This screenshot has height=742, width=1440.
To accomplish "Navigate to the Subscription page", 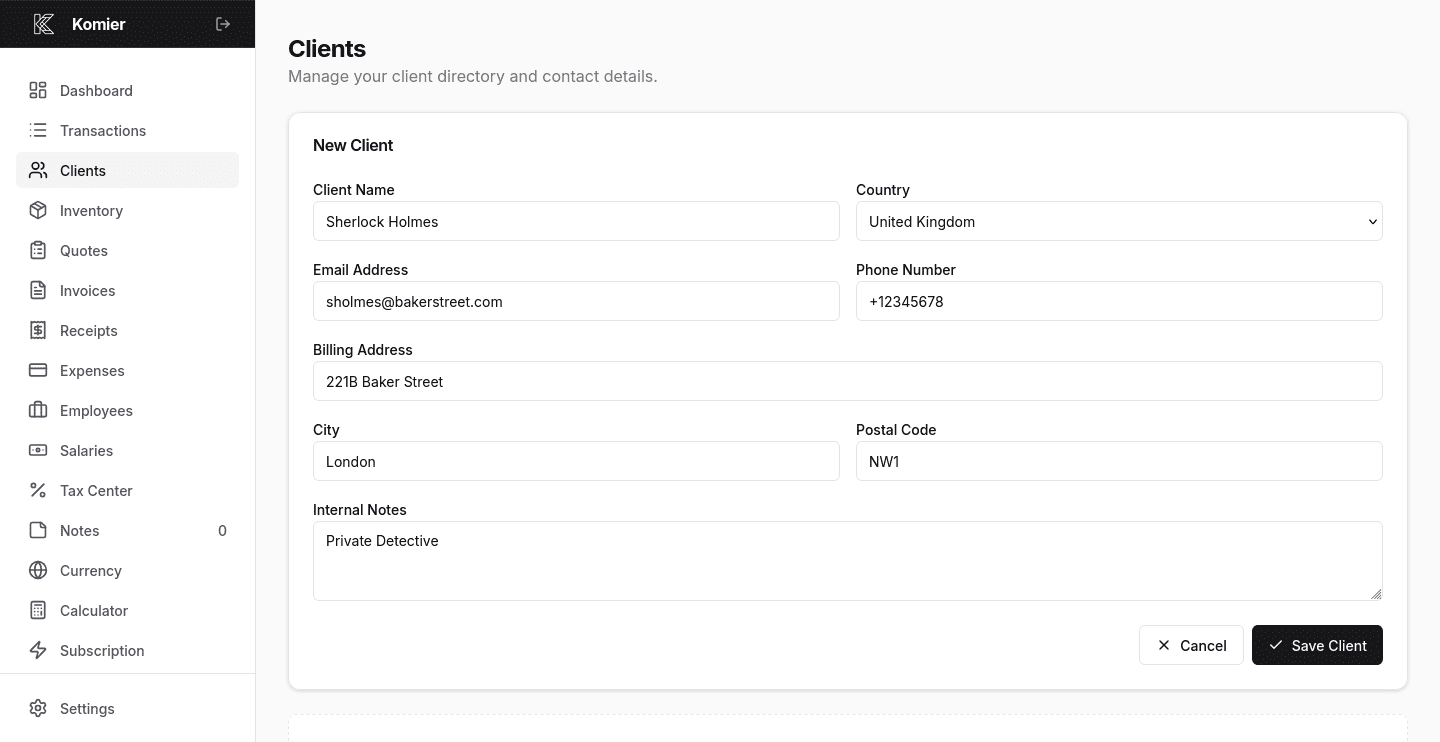I will click(103, 650).
